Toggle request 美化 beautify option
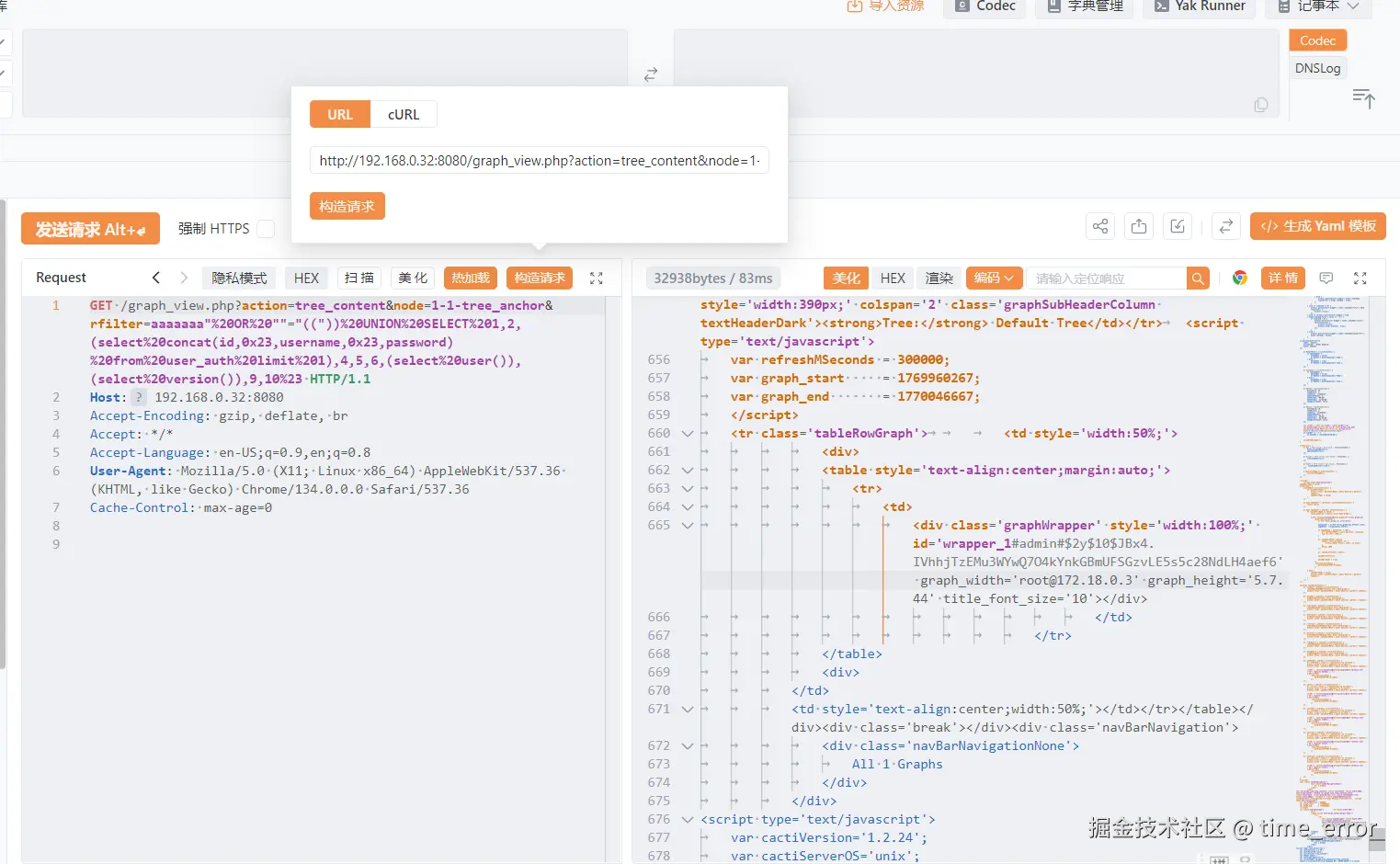Screen dimensions: 1400x864 pyautogui.click(x=413, y=278)
